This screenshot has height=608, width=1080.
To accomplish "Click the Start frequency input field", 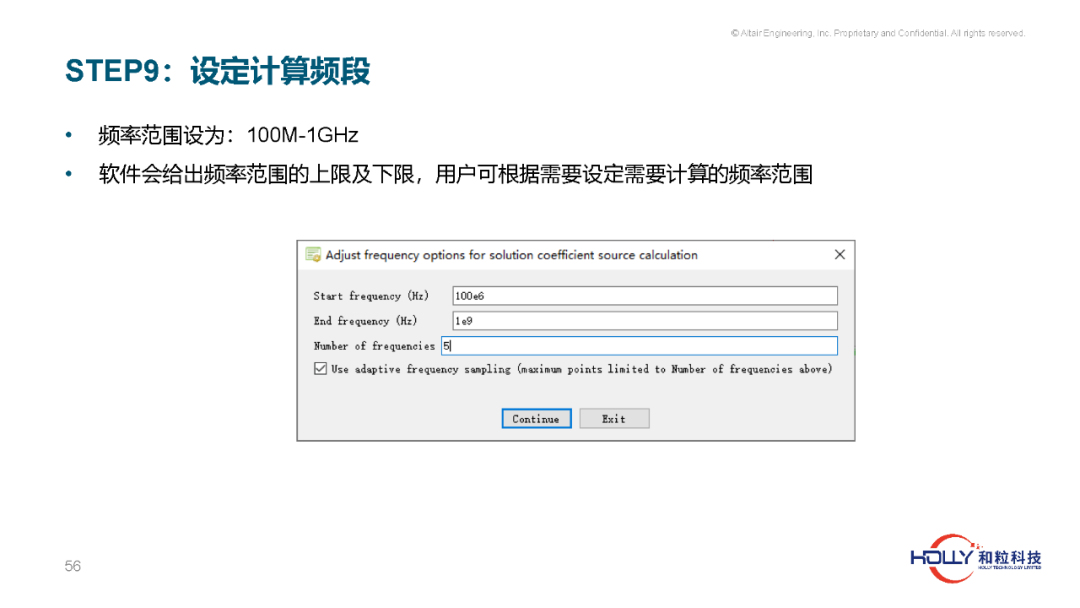I will point(645,296).
